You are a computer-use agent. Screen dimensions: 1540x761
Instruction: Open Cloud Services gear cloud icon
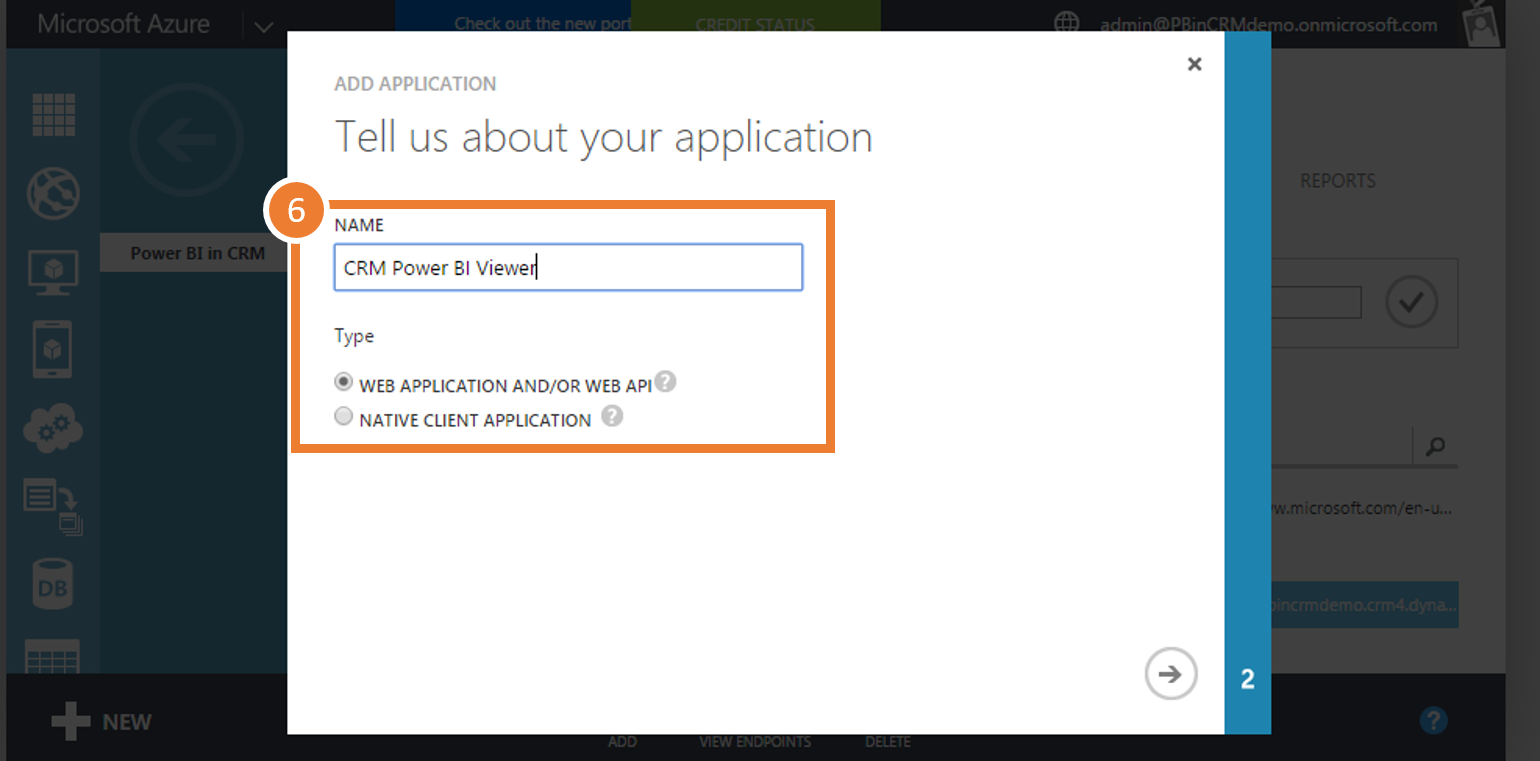[x=53, y=428]
